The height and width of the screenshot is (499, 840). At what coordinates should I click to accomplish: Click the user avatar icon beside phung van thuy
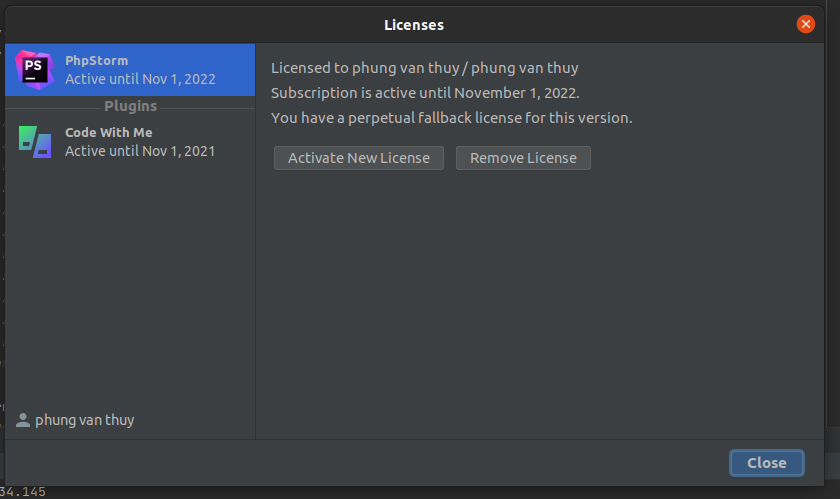(x=22, y=420)
